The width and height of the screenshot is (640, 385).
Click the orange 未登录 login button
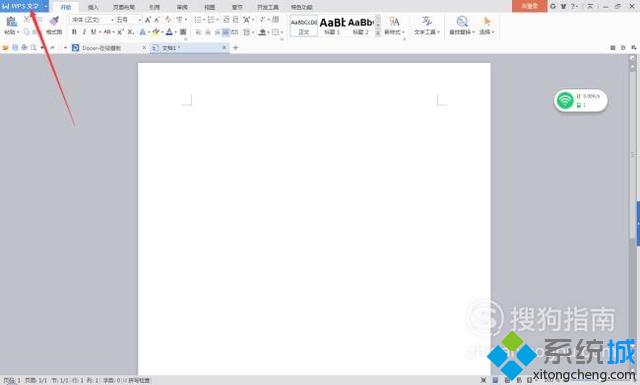[529, 6]
